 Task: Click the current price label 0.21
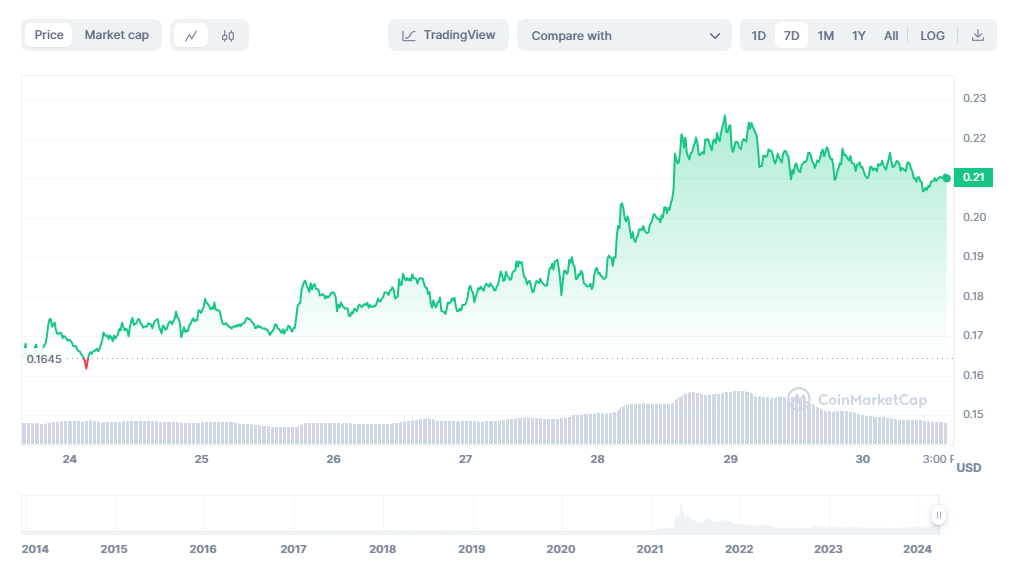pyautogui.click(x=973, y=177)
